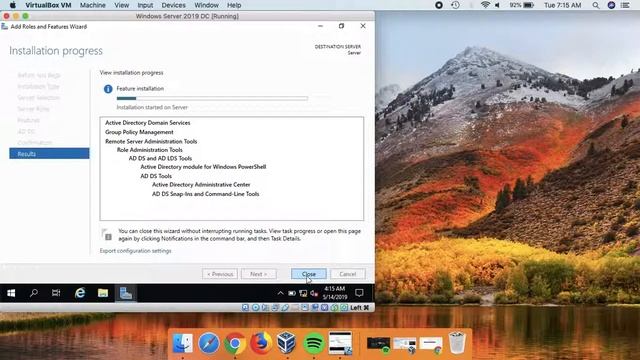Open Windows Action Center notifications icon
The image size is (640, 360).
[359, 293]
